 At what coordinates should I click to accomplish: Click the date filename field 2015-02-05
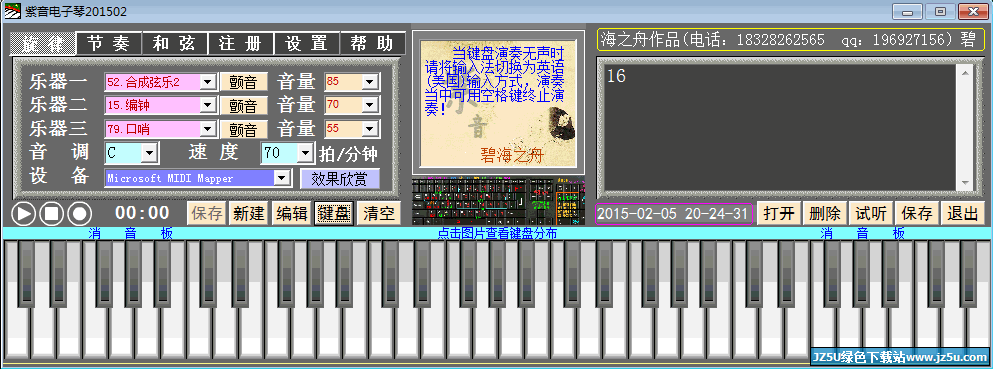674,213
